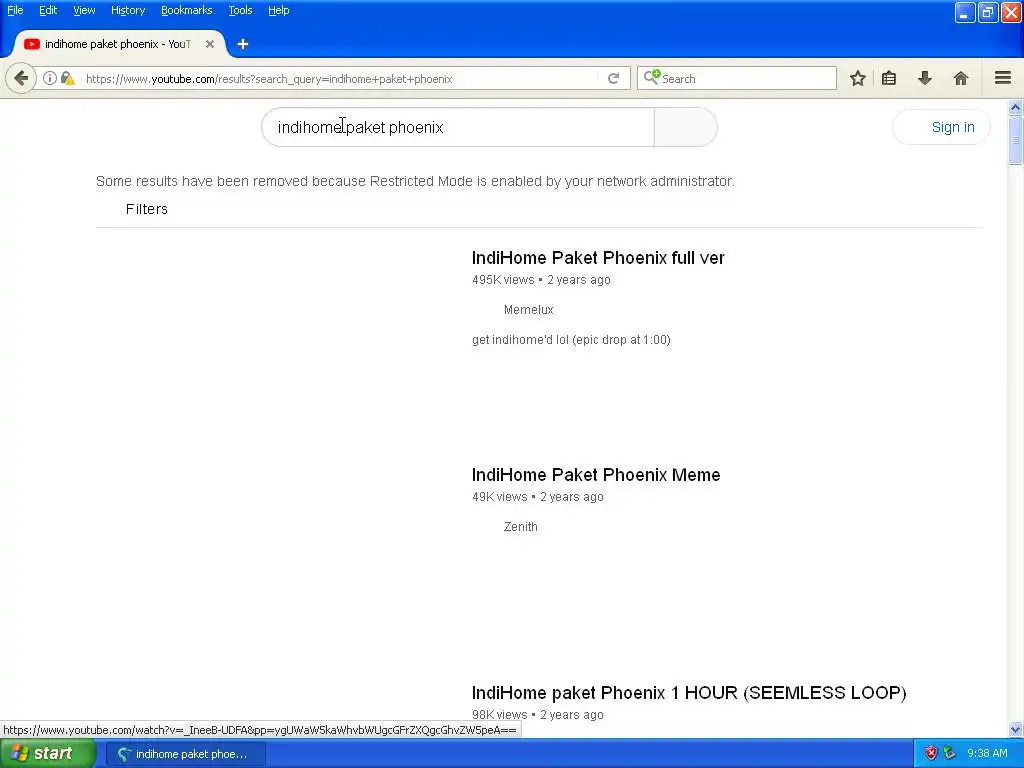Open the History menu
This screenshot has width=1024, height=768.
[x=128, y=10]
